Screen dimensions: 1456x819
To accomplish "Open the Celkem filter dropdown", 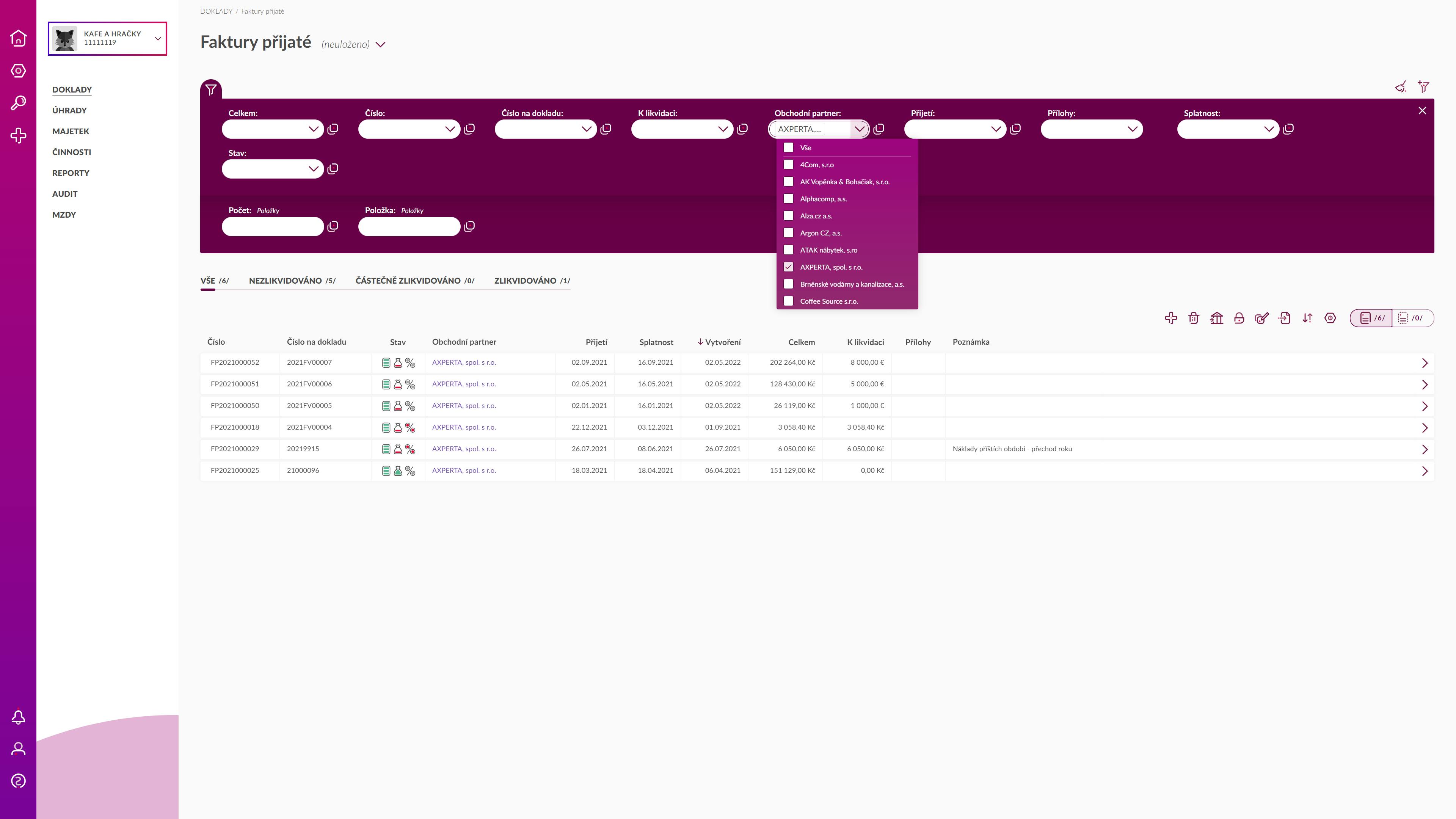I will (313, 129).
